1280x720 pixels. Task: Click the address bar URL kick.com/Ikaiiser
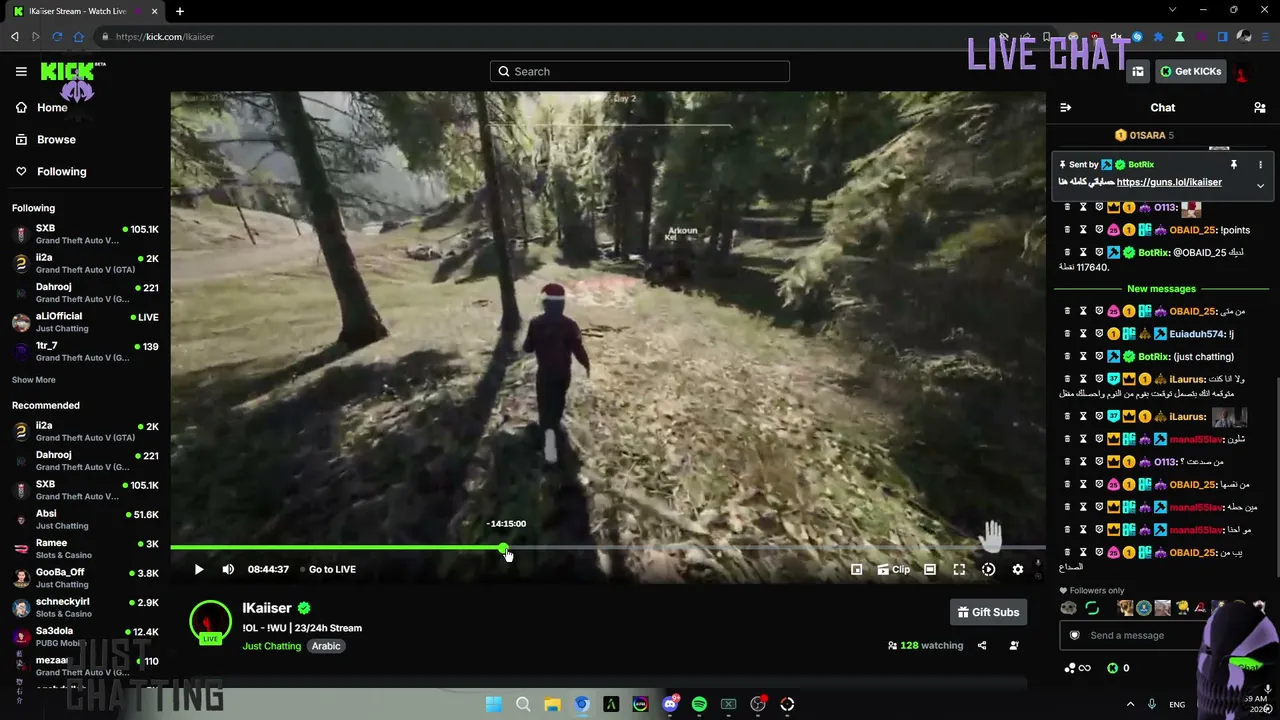[165, 37]
